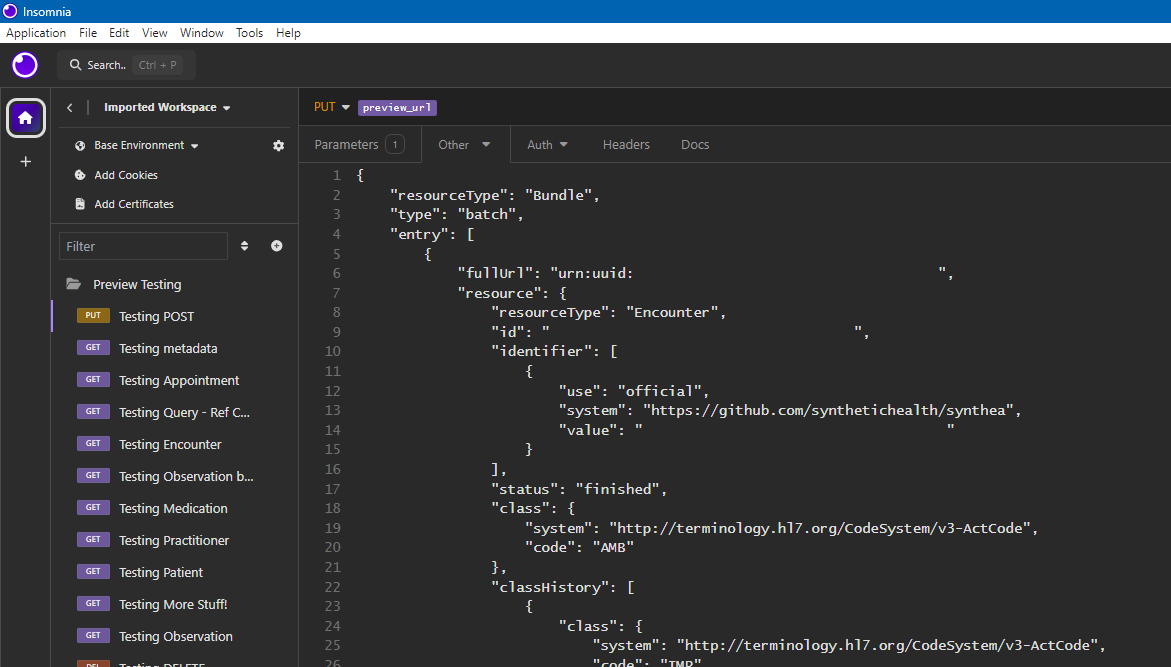Click the "use": "official" line

coord(634,391)
